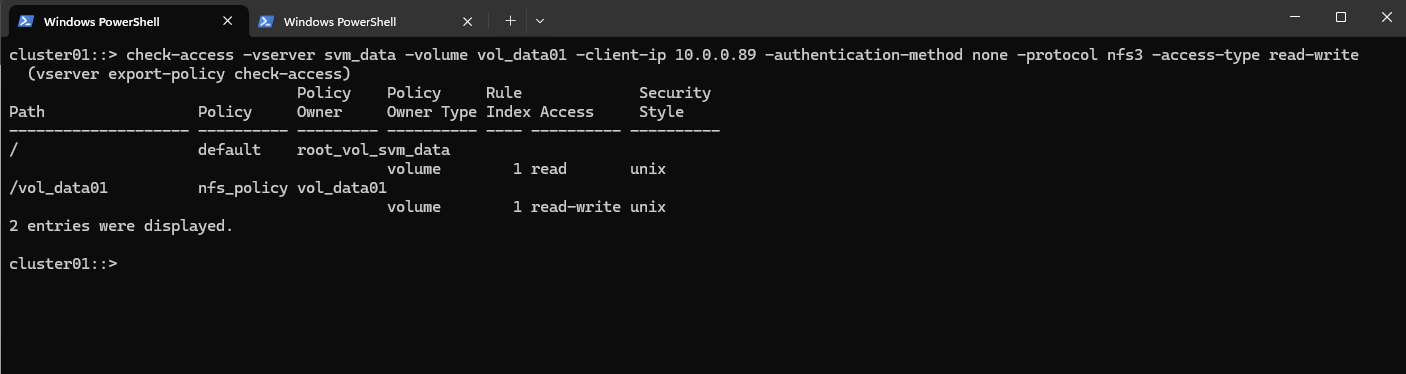Click the root_vol_svm_data policy owner
1406x374 pixels.
click(373, 150)
